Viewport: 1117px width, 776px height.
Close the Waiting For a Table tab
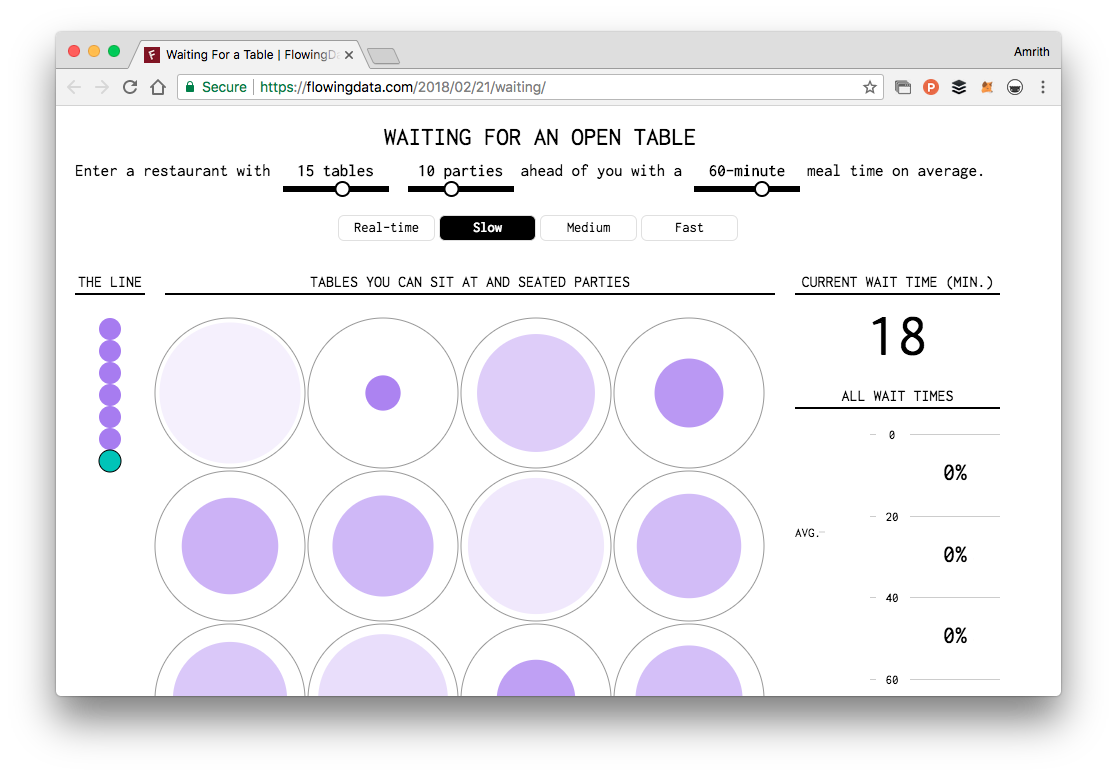tap(348, 55)
